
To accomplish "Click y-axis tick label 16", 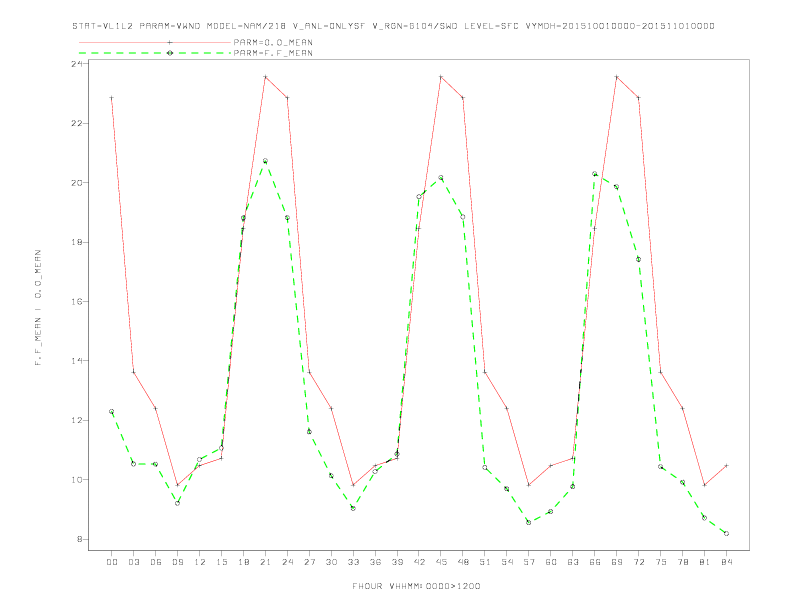I will click(x=77, y=301).
